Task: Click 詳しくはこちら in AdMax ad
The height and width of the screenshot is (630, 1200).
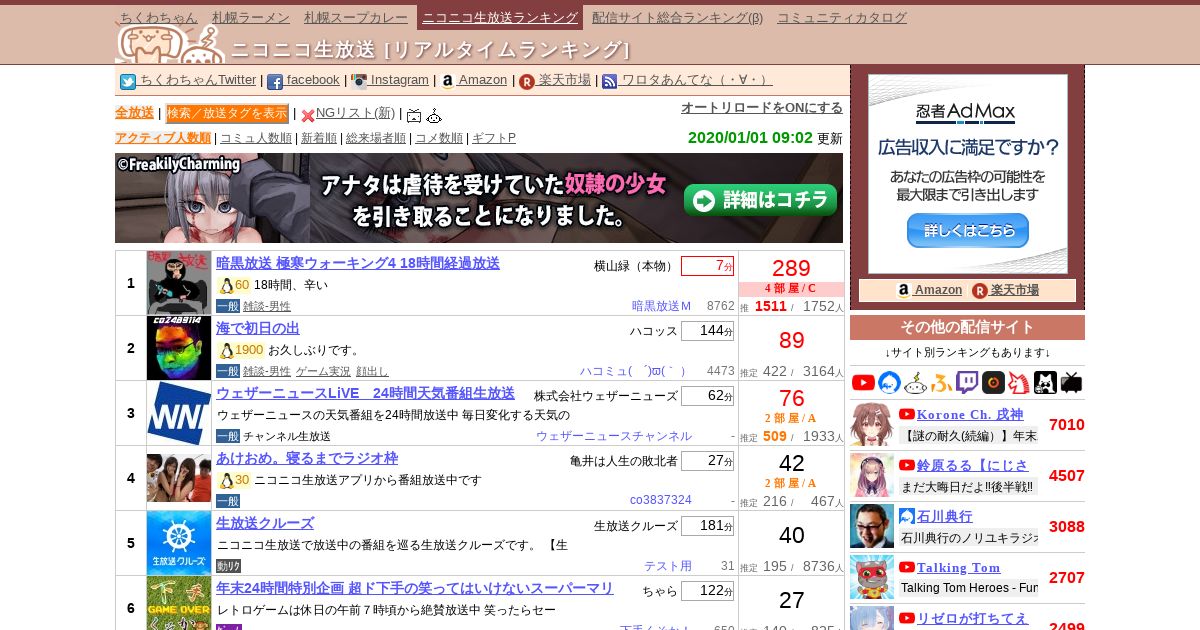Action: point(967,230)
